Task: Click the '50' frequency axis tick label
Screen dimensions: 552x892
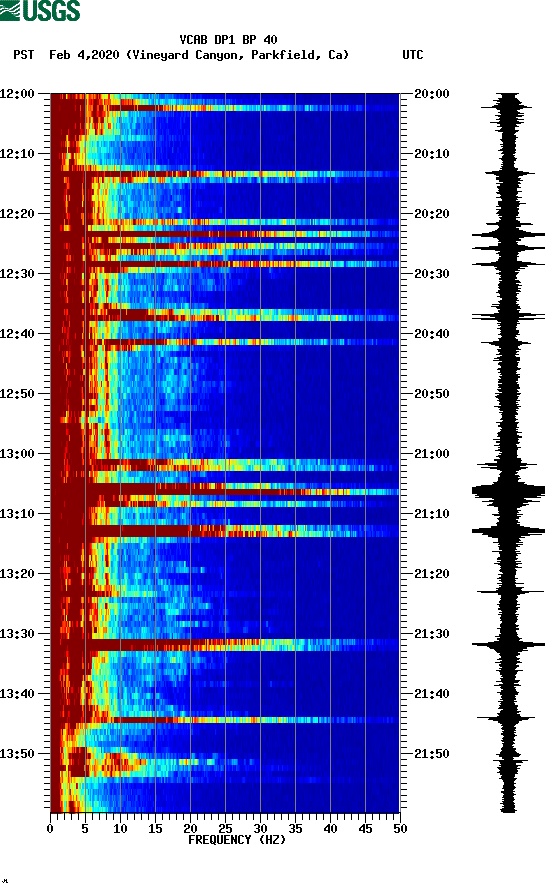Action: click(400, 829)
